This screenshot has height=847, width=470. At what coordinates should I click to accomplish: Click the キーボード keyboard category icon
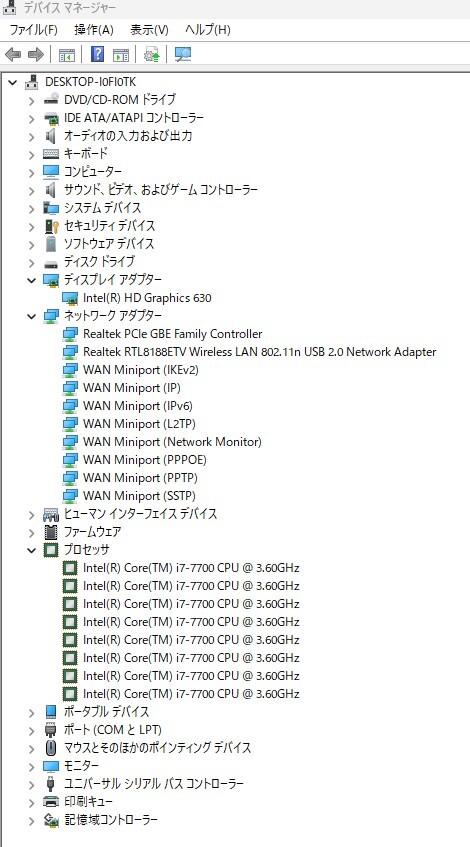pos(51,154)
